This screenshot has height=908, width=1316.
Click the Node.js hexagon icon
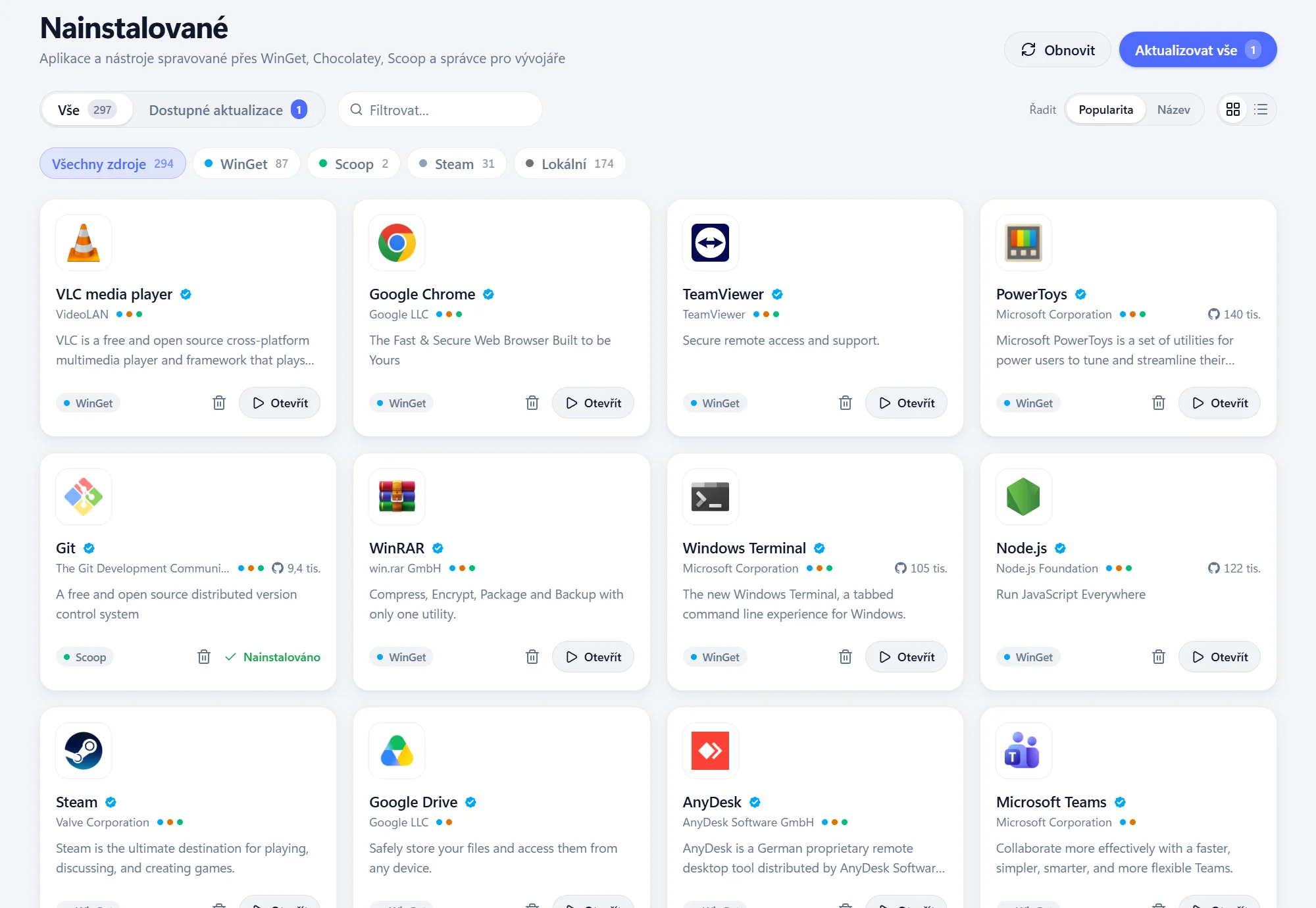tap(1023, 497)
